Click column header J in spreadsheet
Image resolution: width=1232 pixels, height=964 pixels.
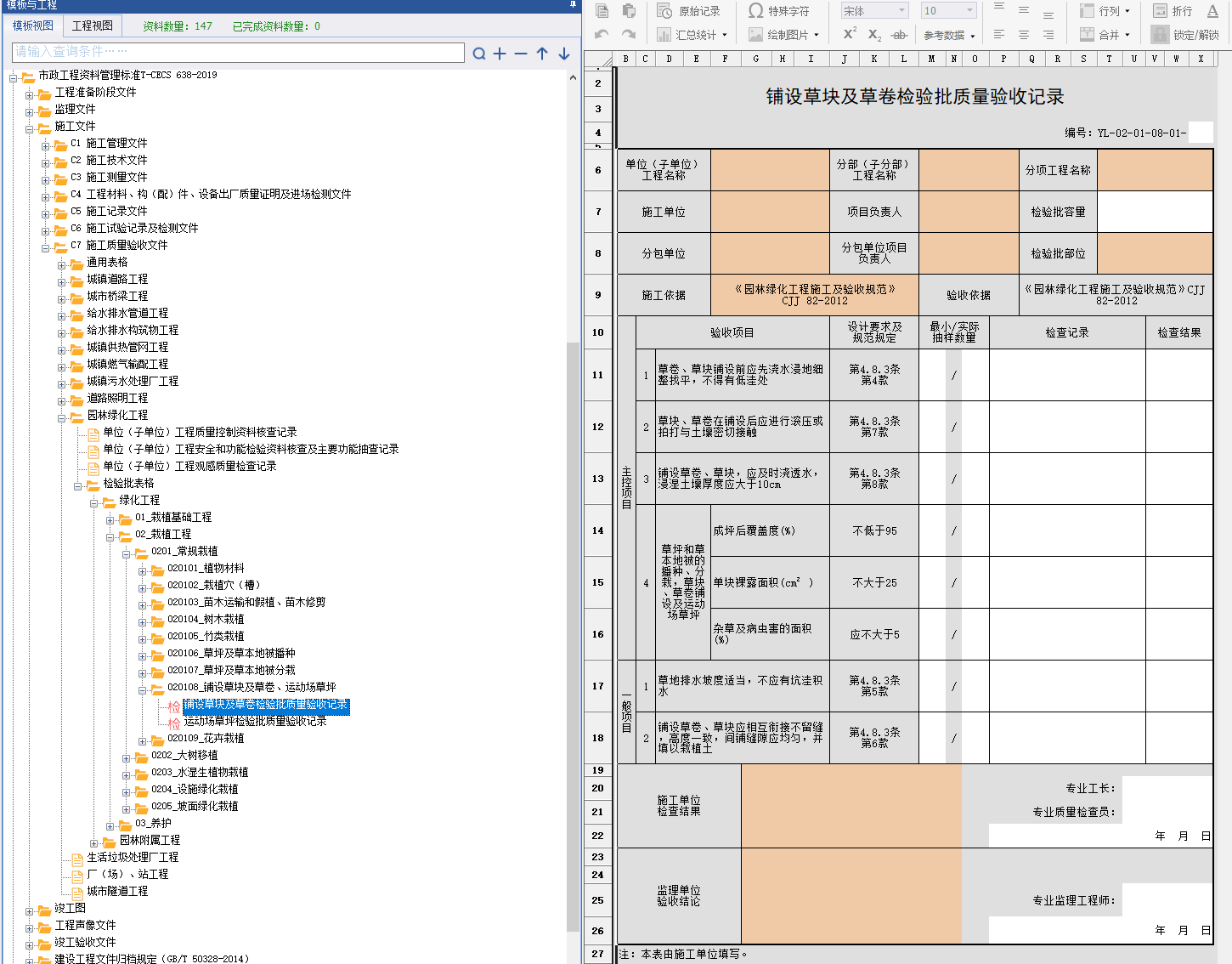click(844, 59)
